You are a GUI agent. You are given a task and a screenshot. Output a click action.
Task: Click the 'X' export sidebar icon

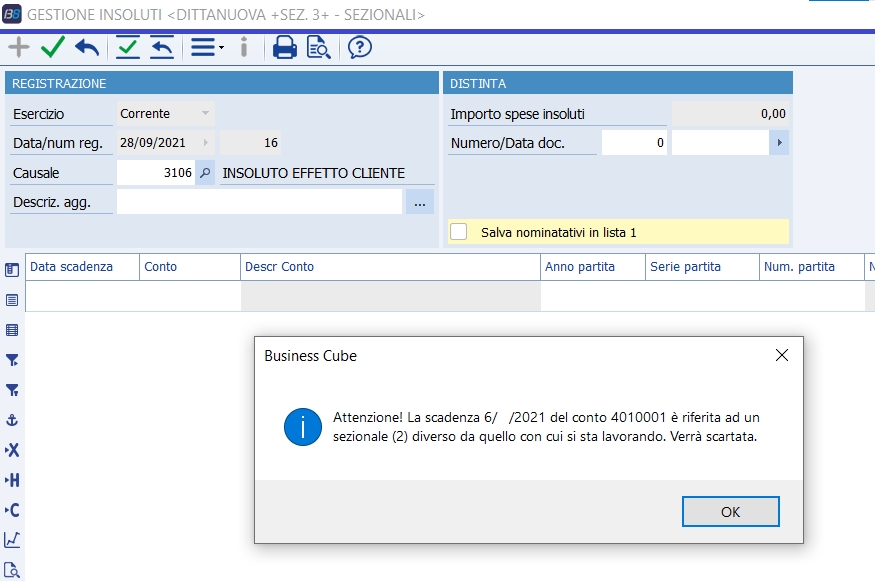(x=12, y=450)
